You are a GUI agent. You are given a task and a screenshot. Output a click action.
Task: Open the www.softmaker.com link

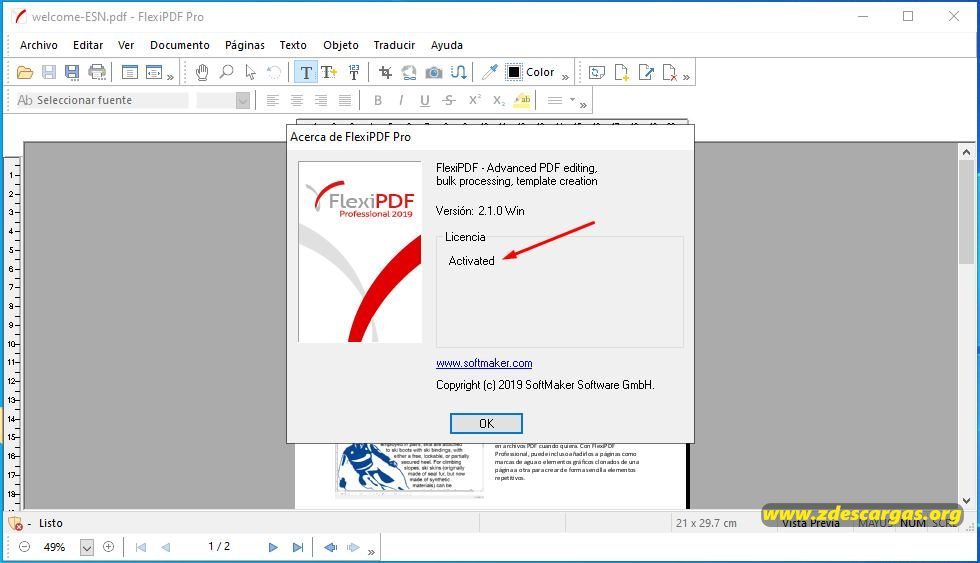point(484,363)
